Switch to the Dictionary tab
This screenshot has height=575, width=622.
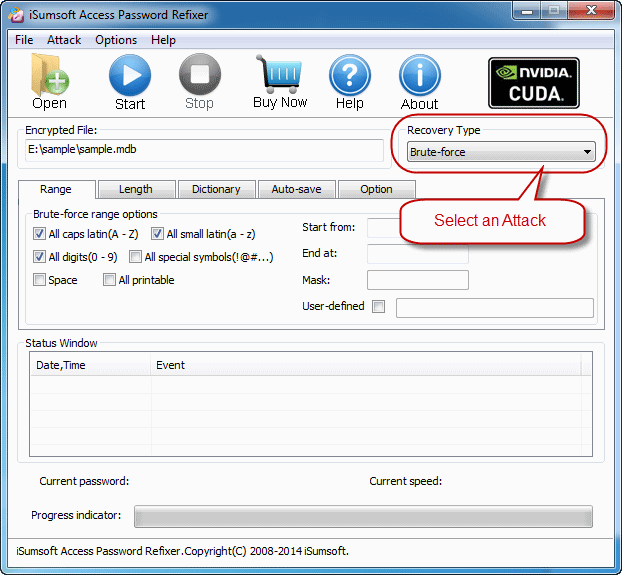click(216, 189)
